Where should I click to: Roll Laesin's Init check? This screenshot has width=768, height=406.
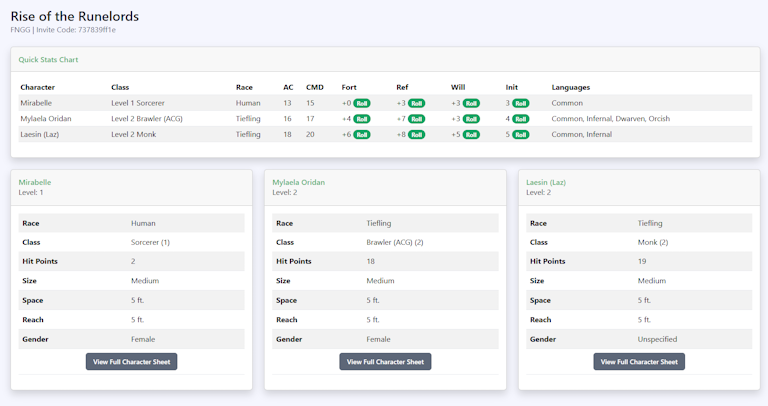521,134
